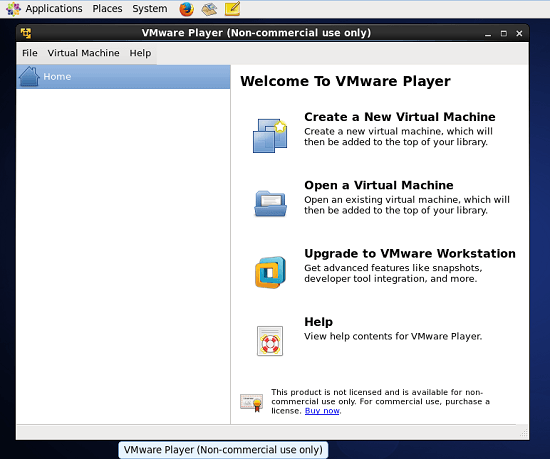Open the Virtual Machine menu
Image resolution: width=550 pixels, height=459 pixels.
[x=83, y=53]
